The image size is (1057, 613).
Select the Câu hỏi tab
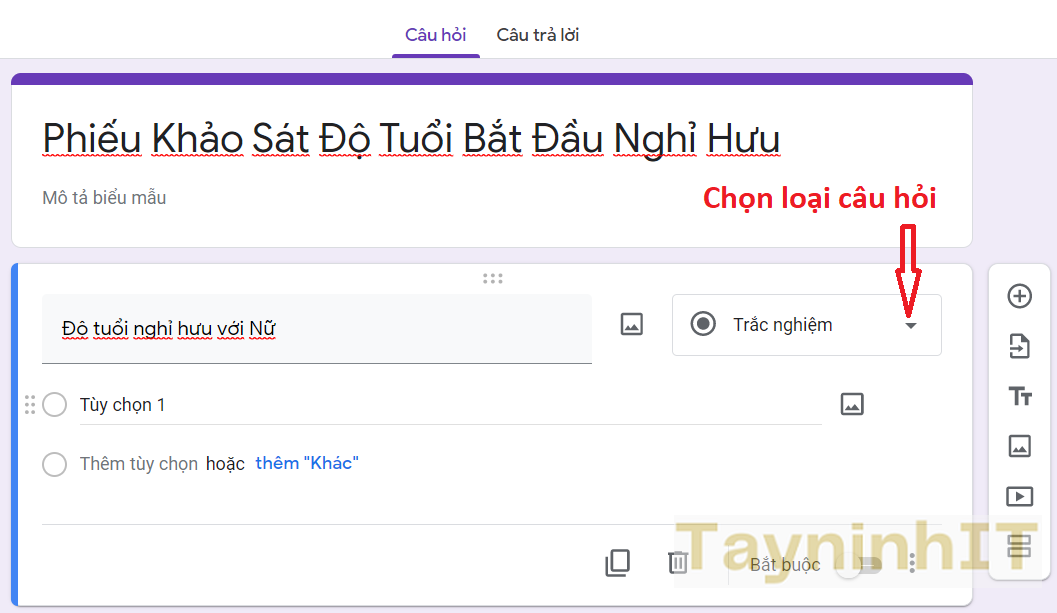coord(435,35)
